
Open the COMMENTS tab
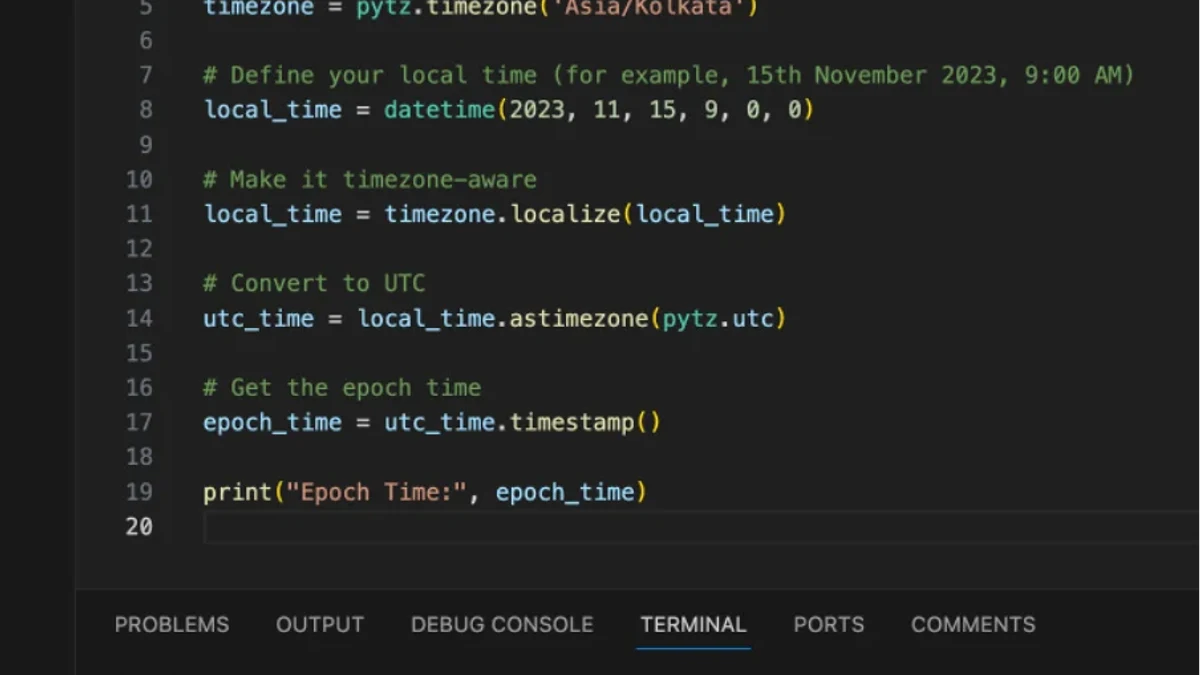pyautogui.click(x=973, y=624)
